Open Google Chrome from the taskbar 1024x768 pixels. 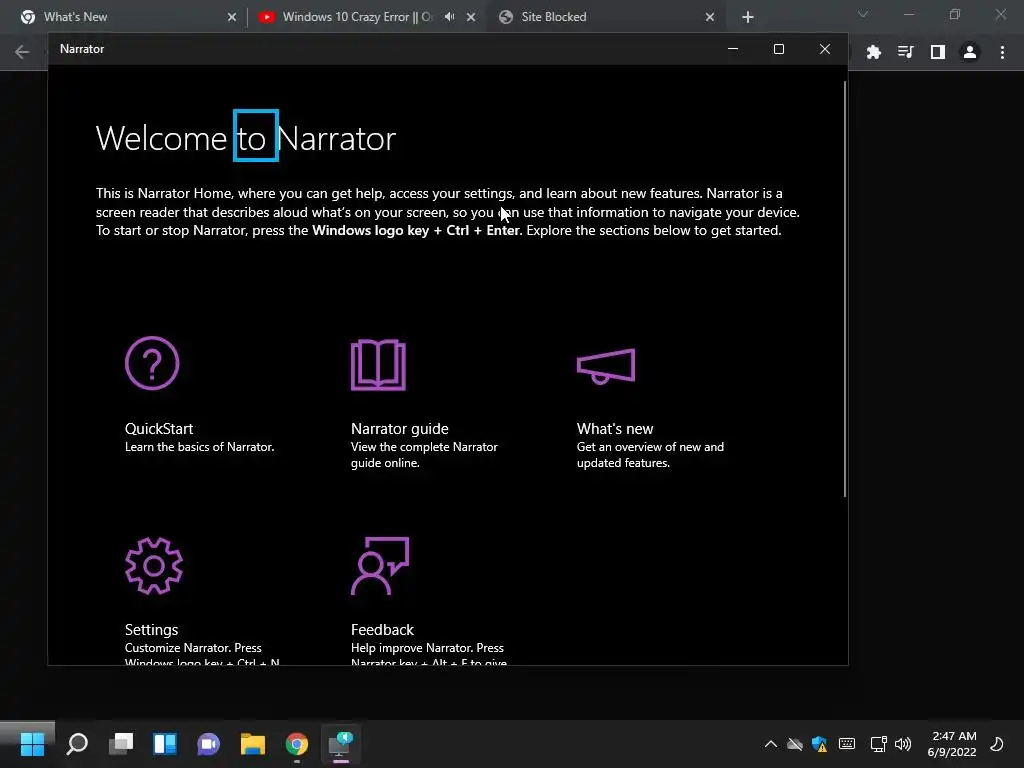tap(296, 744)
